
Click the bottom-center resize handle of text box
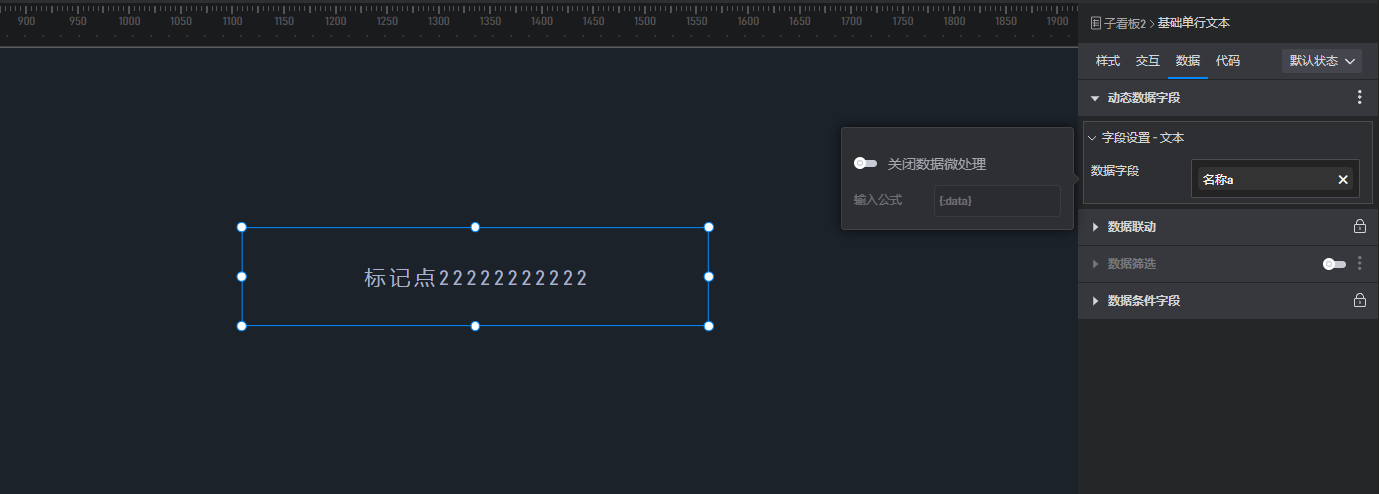[475, 326]
